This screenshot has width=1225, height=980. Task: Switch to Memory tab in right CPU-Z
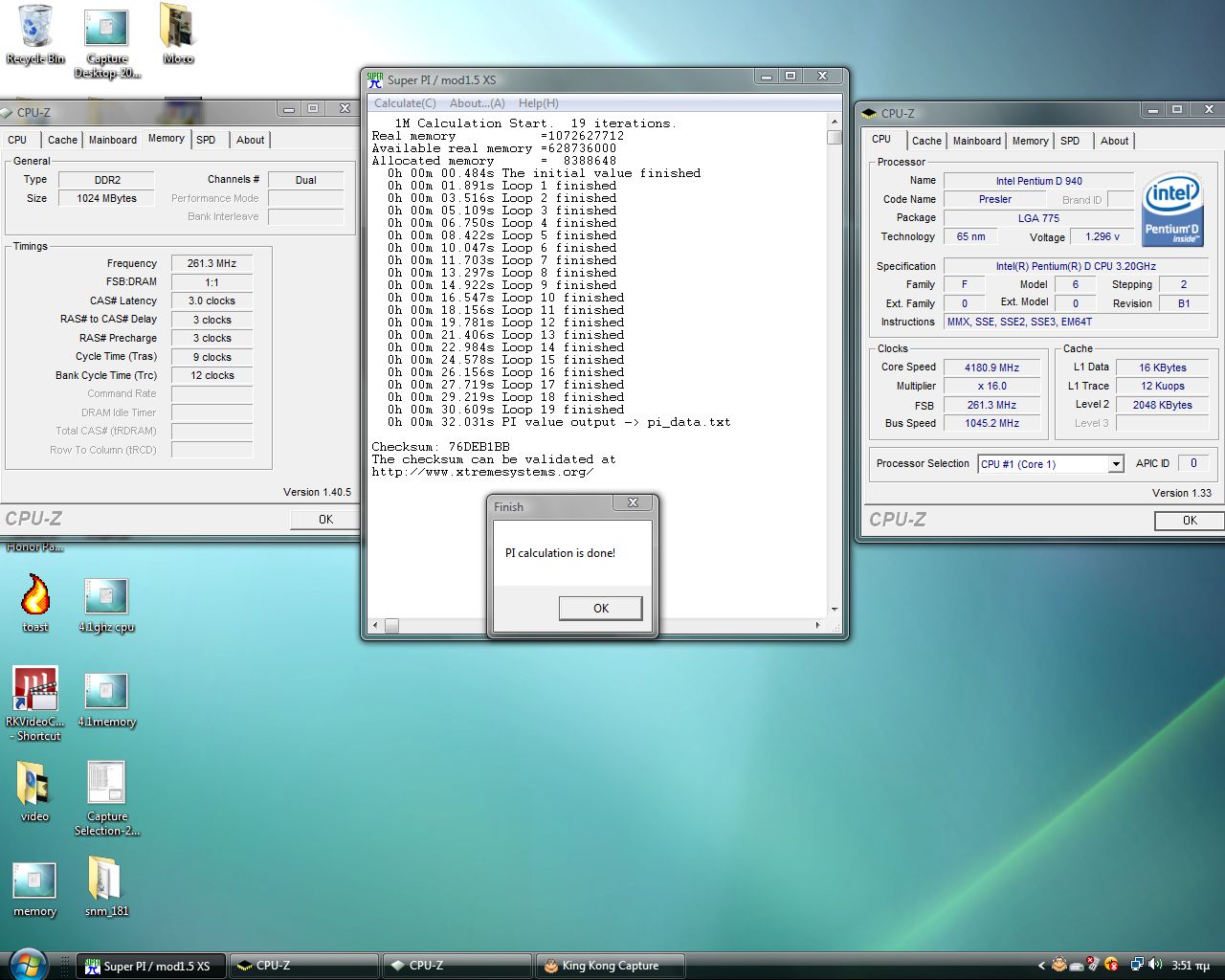(1030, 141)
